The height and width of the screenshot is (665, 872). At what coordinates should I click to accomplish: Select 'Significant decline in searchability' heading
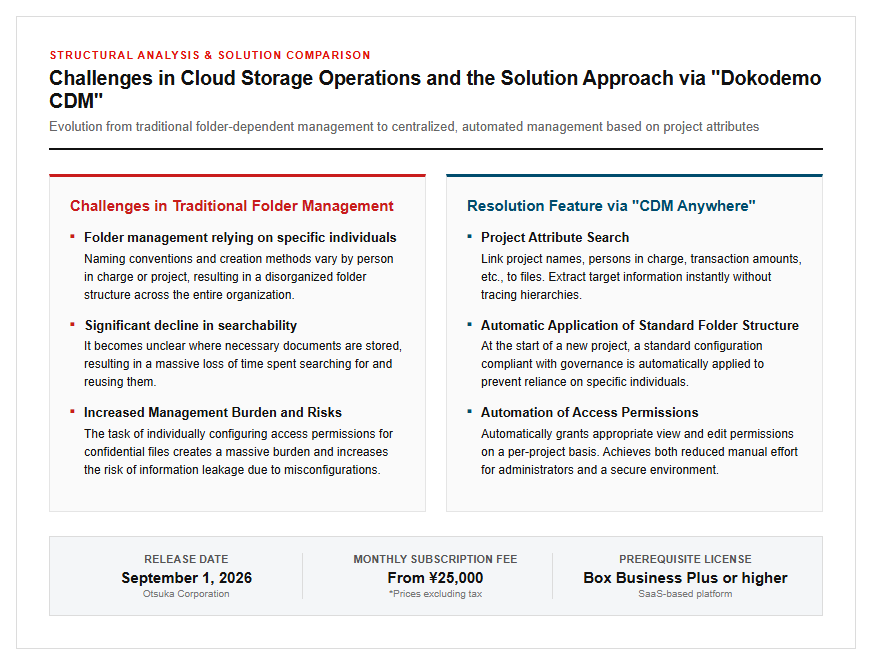(x=191, y=325)
